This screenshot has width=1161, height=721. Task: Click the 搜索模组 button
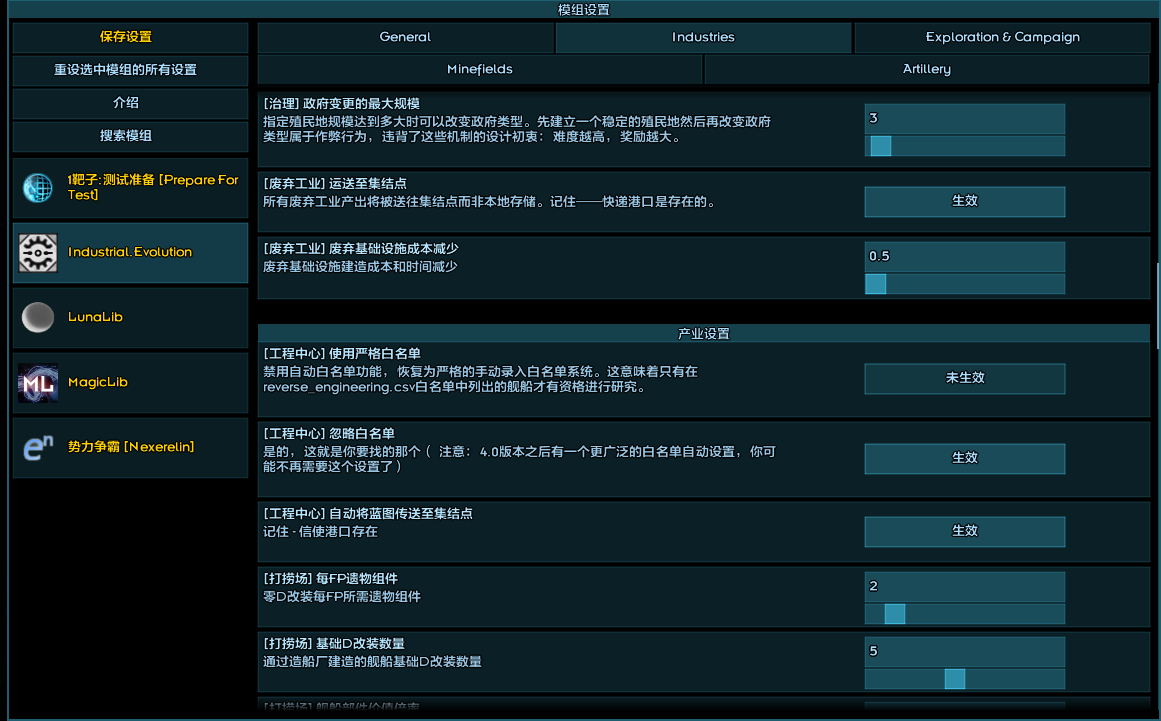pyautogui.click(x=130, y=136)
